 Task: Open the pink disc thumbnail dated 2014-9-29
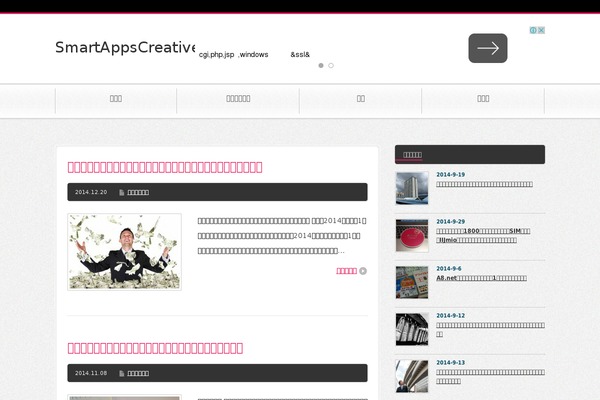pos(412,235)
